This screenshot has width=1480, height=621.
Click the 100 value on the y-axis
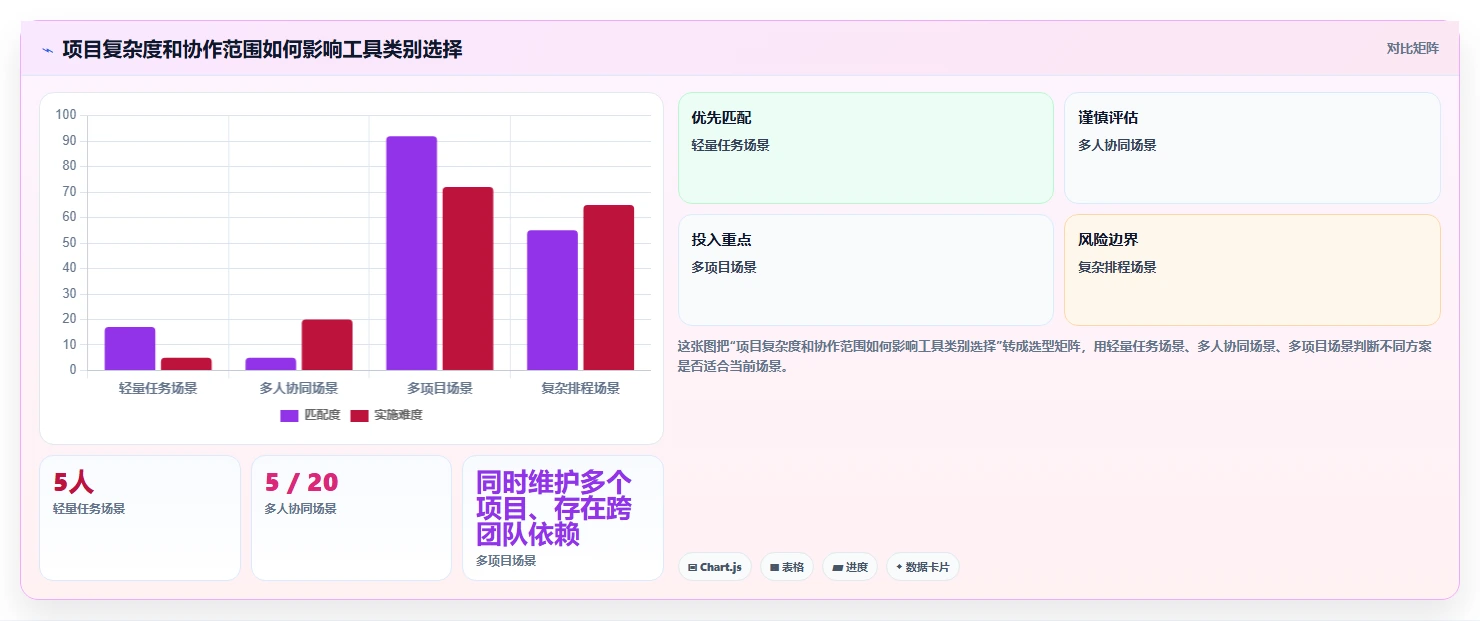click(66, 115)
